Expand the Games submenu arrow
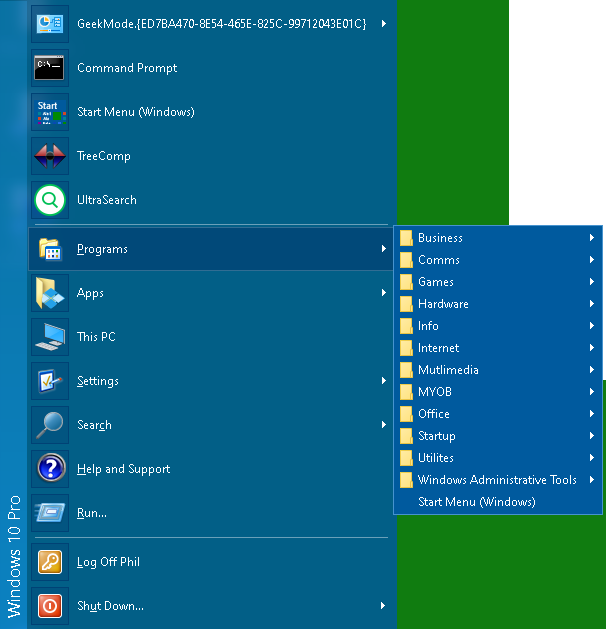This screenshot has height=629, width=606. coord(592,282)
